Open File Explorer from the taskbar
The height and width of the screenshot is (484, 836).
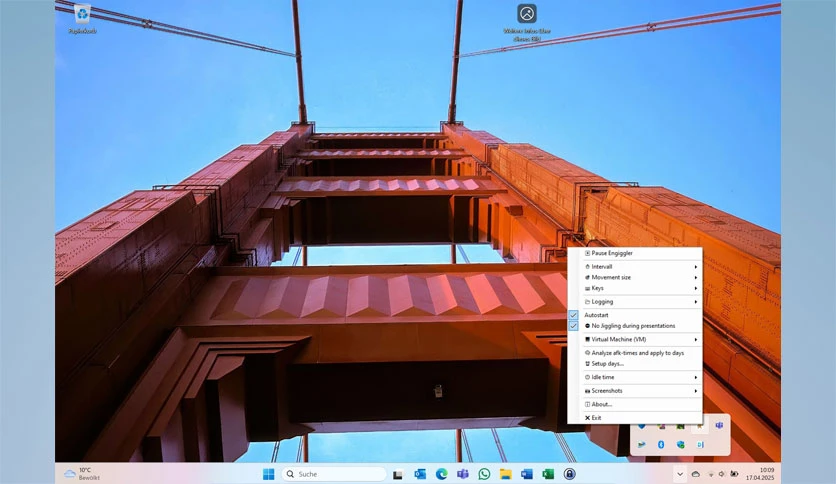[x=505, y=474]
